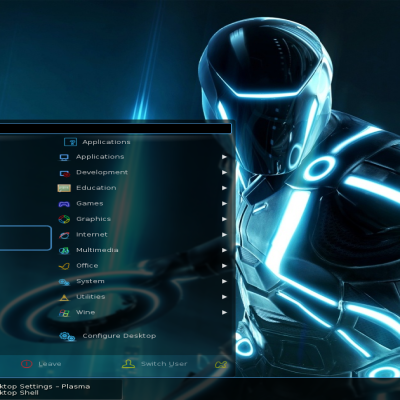The width and height of the screenshot is (400, 400).
Task: Click the Applications header monitor icon
Action: point(70,142)
